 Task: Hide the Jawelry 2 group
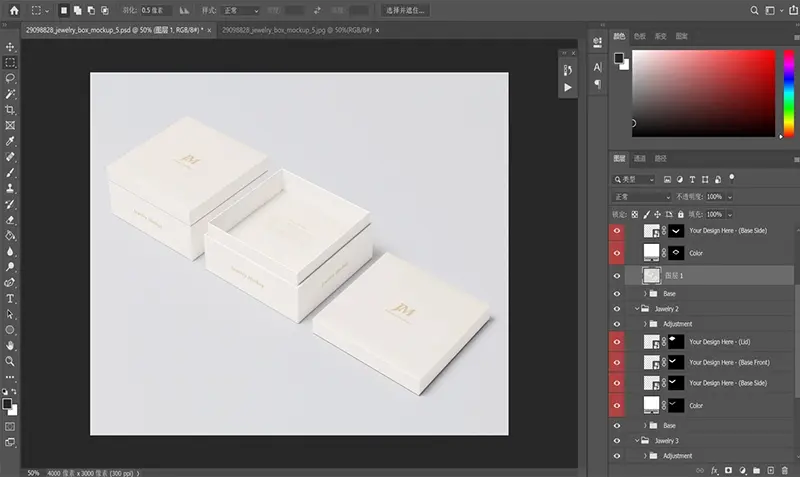pos(616,309)
